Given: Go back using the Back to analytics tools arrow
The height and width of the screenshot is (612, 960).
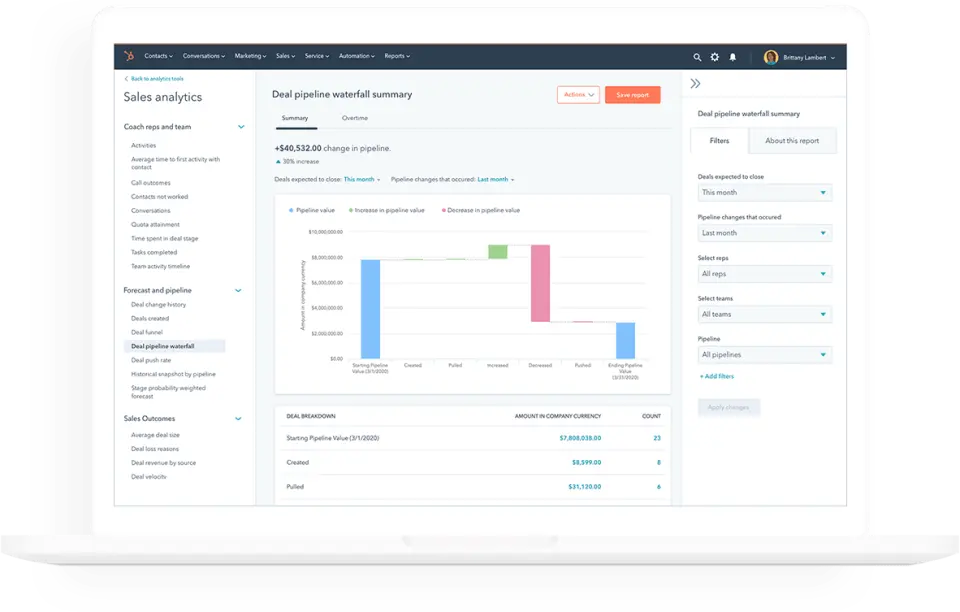Looking at the screenshot, I should (126, 78).
